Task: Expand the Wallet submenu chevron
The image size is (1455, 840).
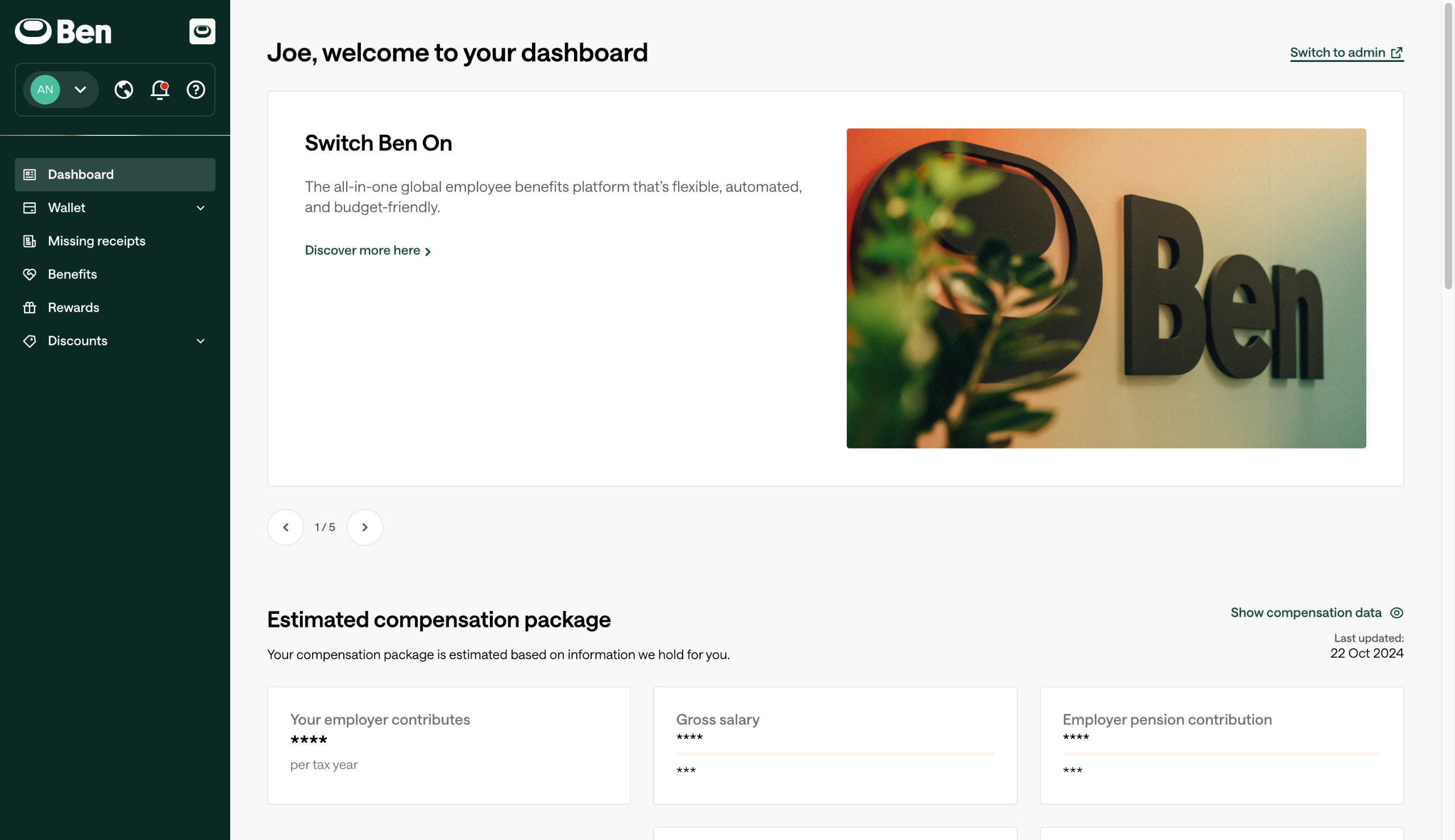Action: (x=200, y=207)
